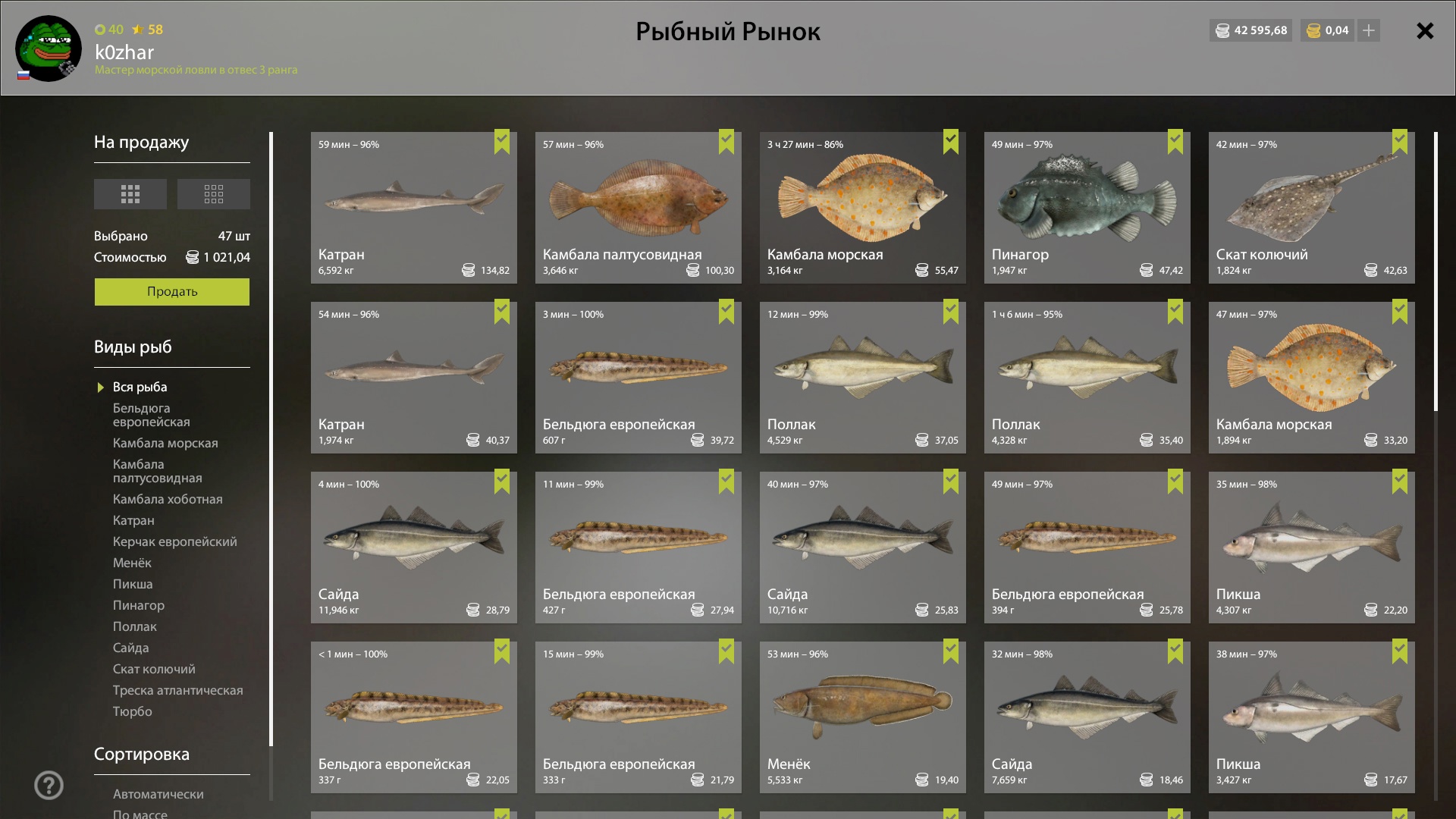The image size is (1456, 819).
Task: Click the Поллак 4,328 кг fish image
Action: pyautogui.click(x=1087, y=368)
